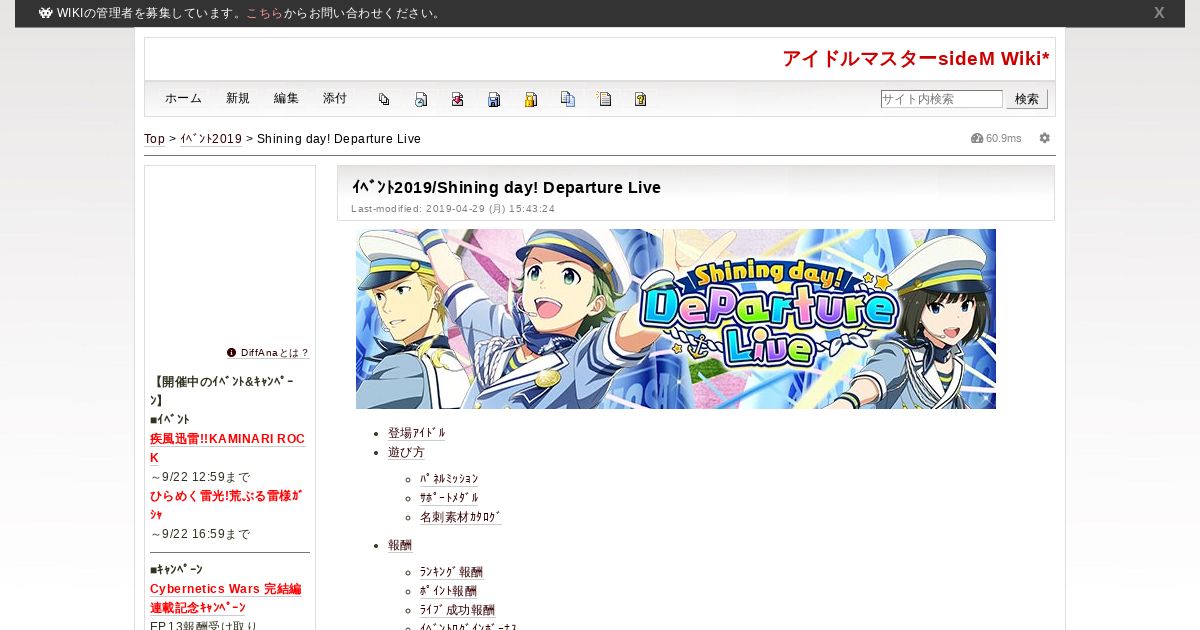
Task: Click the info icon beside DiffAna
Action: [232, 352]
